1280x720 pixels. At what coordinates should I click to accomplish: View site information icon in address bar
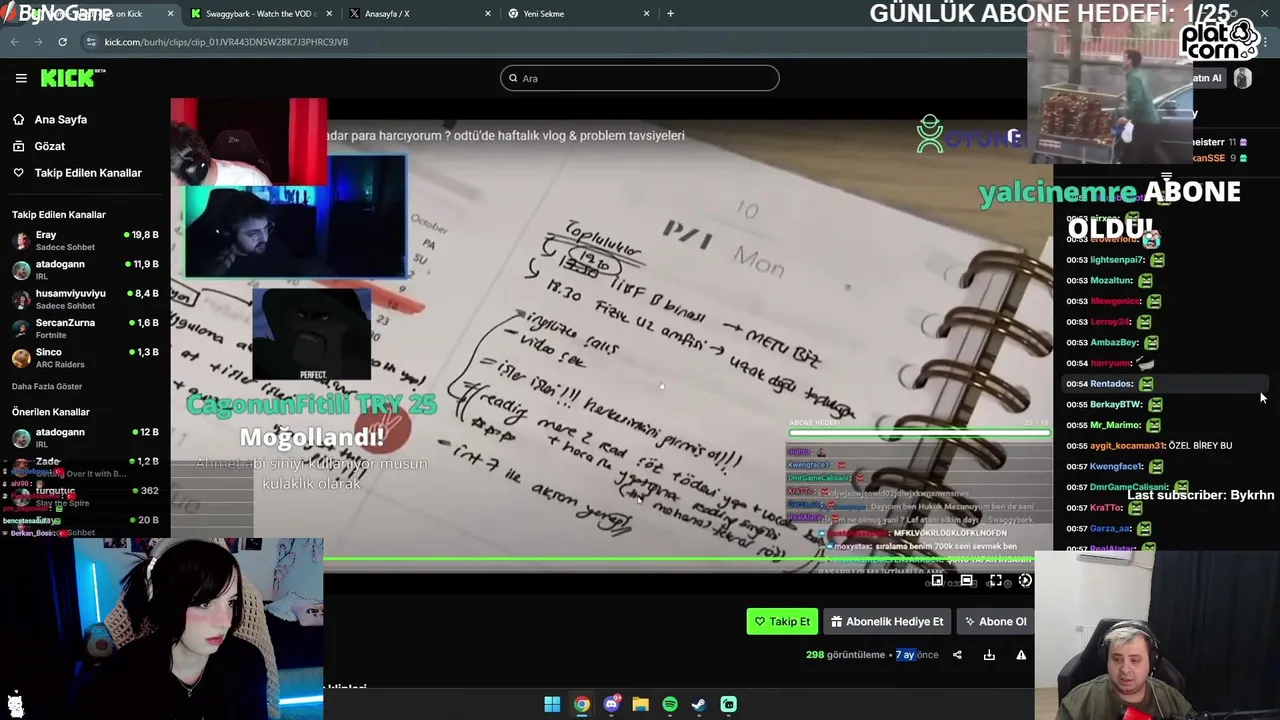click(x=91, y=42)
